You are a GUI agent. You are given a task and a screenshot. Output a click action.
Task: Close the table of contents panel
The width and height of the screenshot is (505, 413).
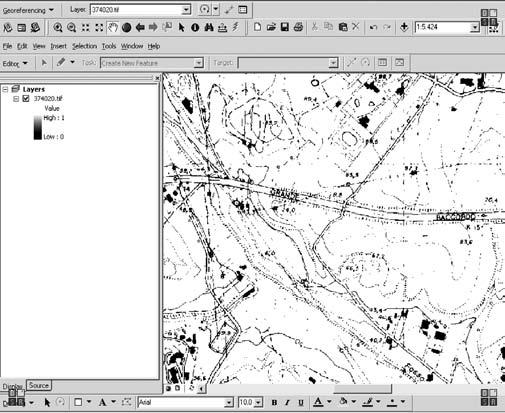point(157,78)
